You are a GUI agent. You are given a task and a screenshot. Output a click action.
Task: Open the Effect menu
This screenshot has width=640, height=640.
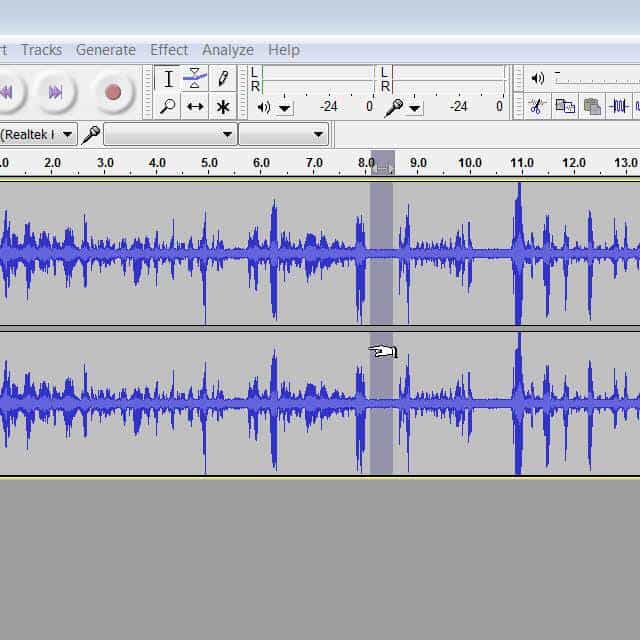tap(169, 50)
